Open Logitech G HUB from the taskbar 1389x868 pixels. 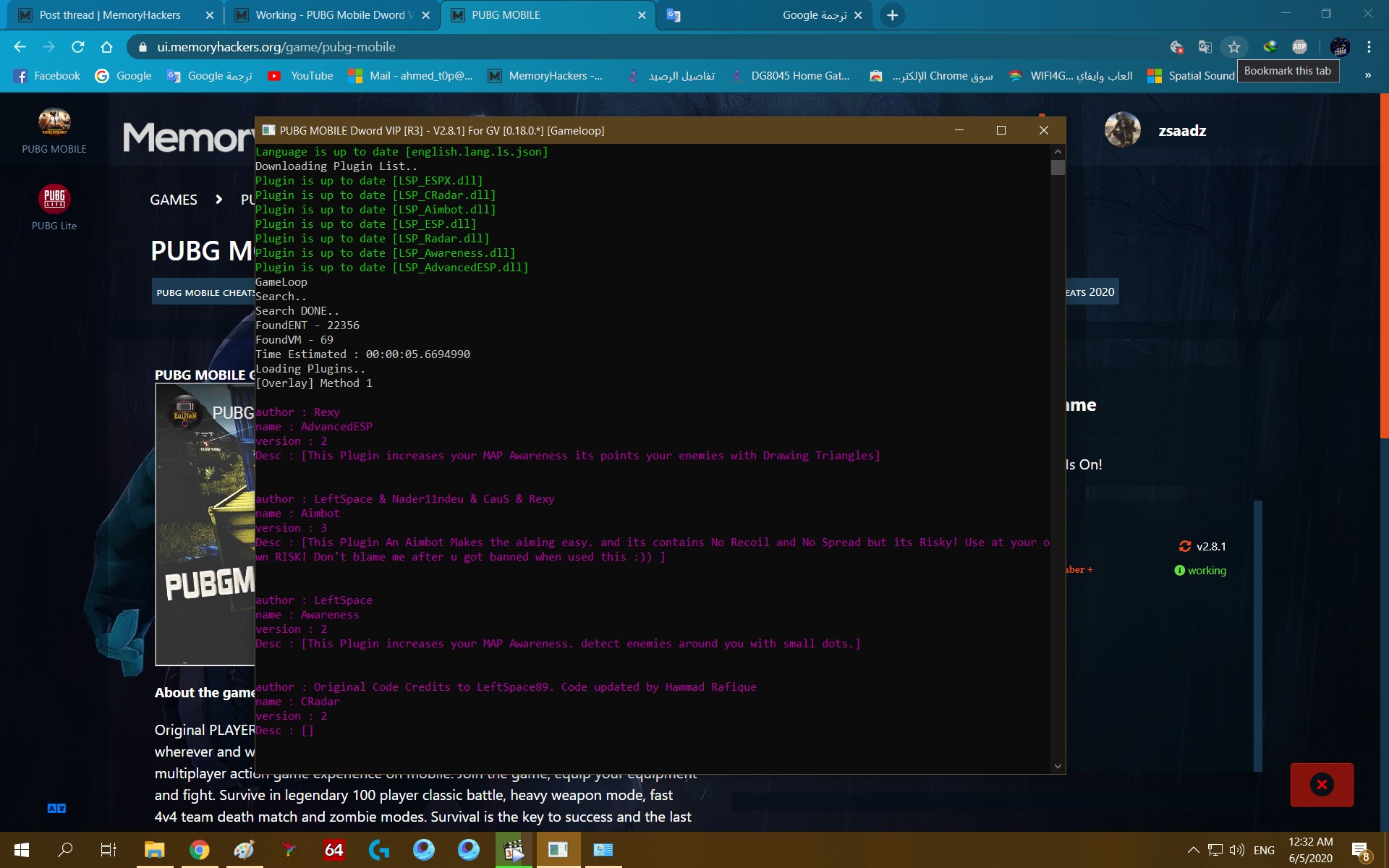point(379,850)
